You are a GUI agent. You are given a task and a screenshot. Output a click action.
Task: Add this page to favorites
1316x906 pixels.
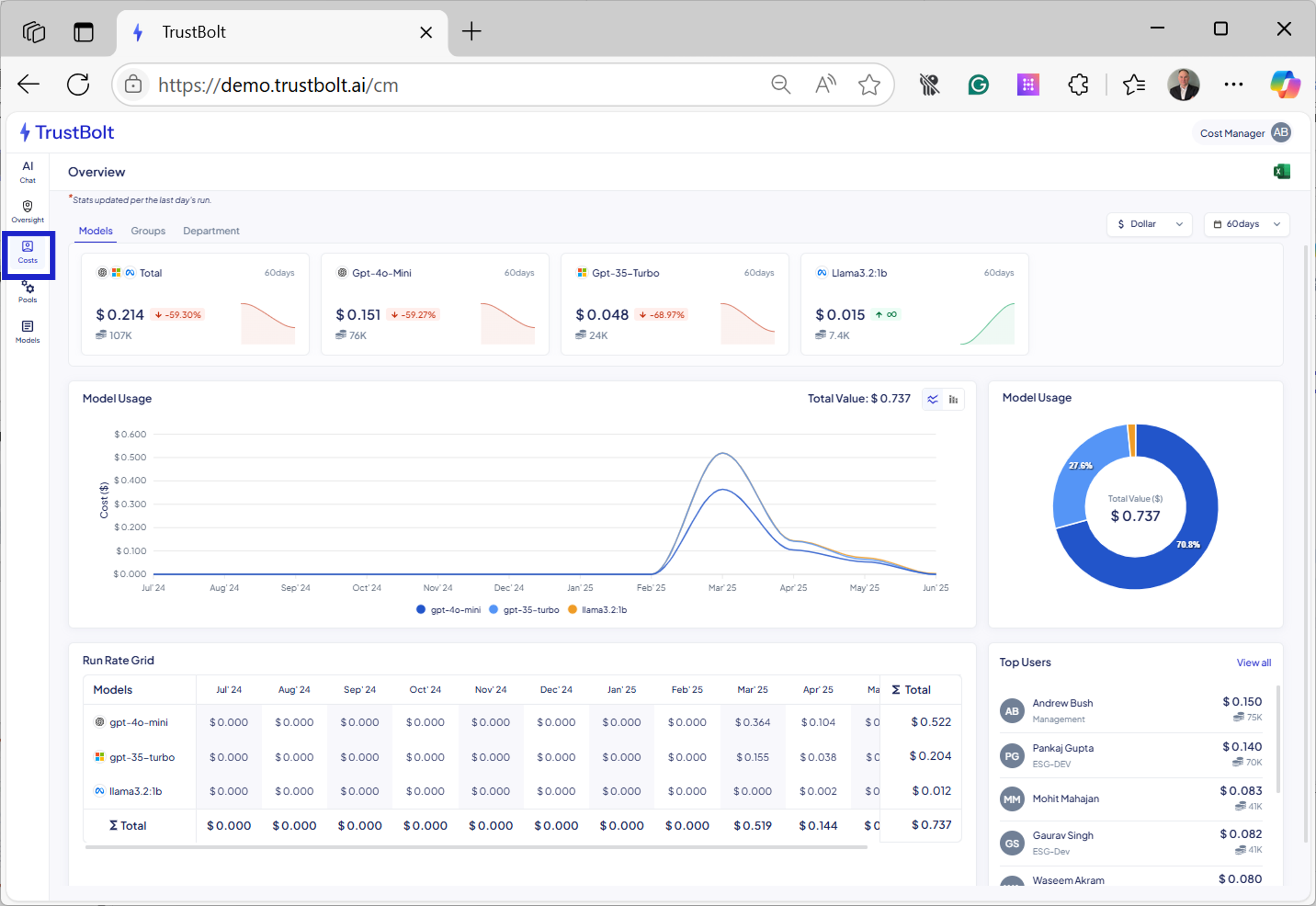[x=869, y=85]
